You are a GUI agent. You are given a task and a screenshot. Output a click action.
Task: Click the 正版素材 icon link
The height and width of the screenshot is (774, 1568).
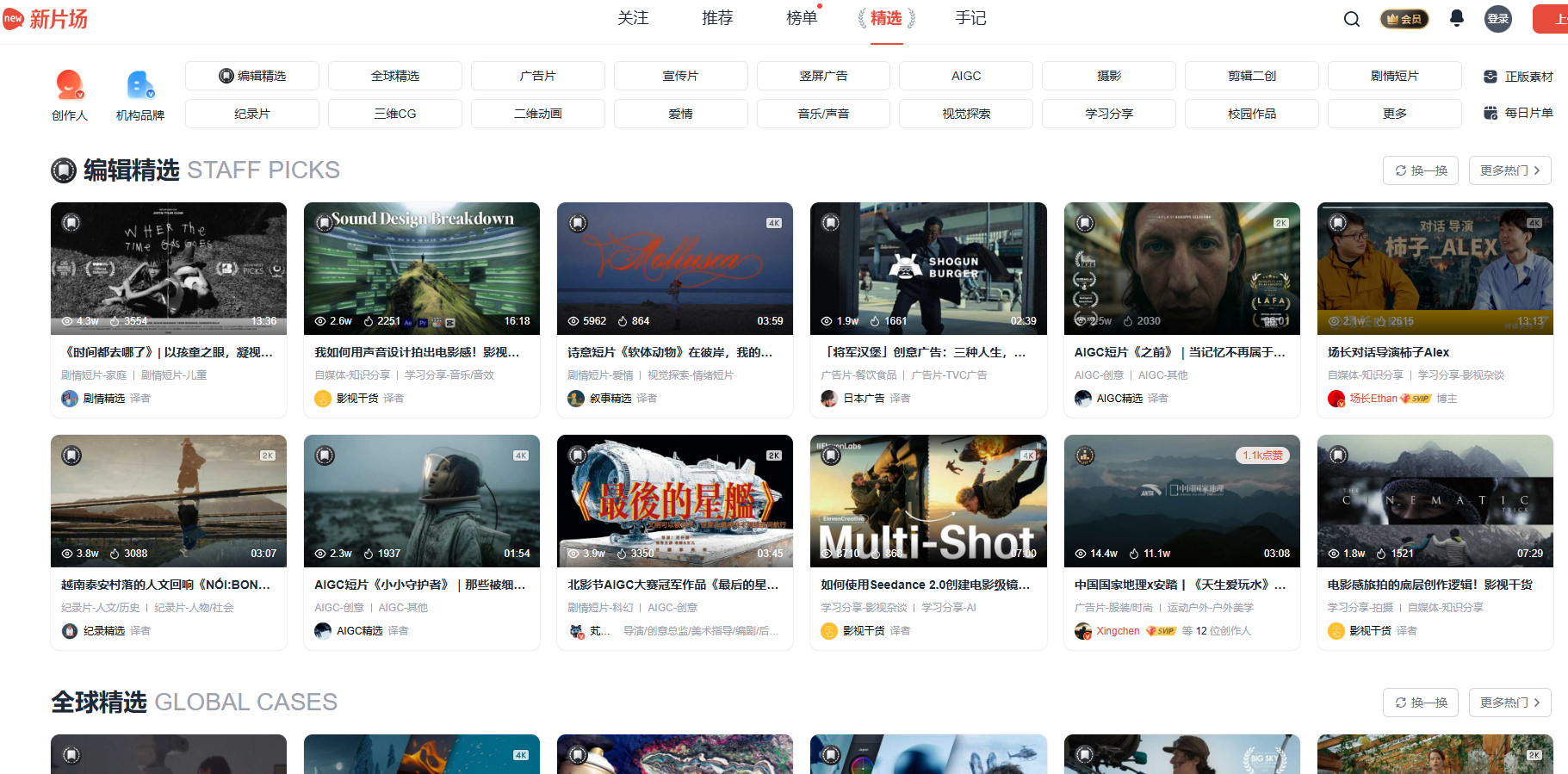(1518, 77)
